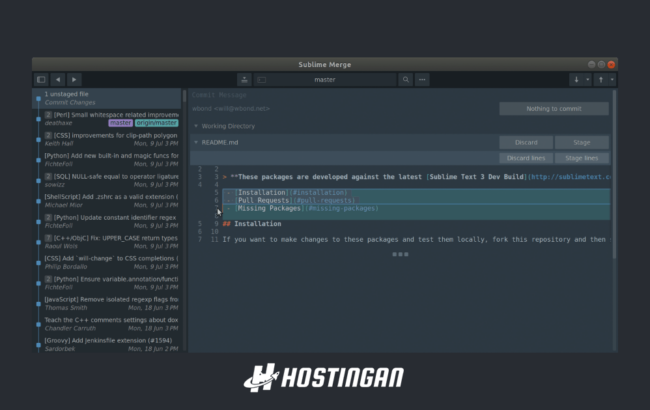Minimize the Sublime Merge window

click(x=592, y=64)
